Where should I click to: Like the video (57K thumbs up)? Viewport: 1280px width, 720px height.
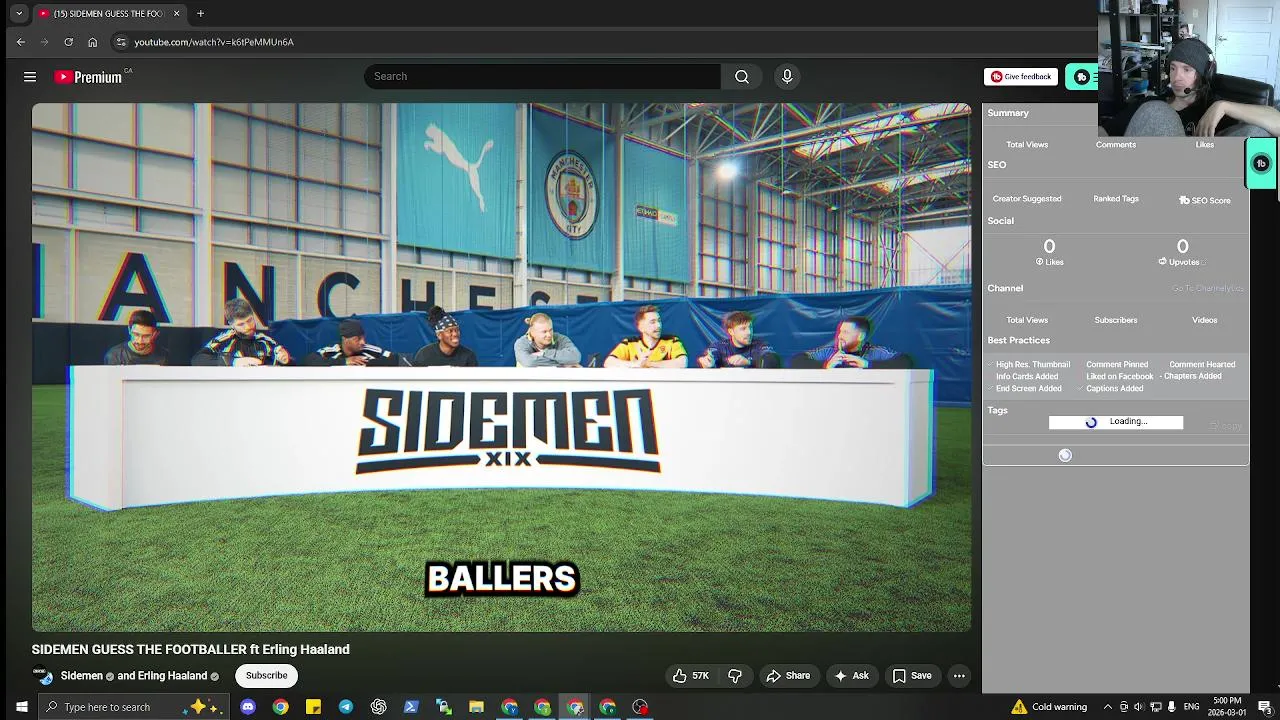(x=691, y=676)
